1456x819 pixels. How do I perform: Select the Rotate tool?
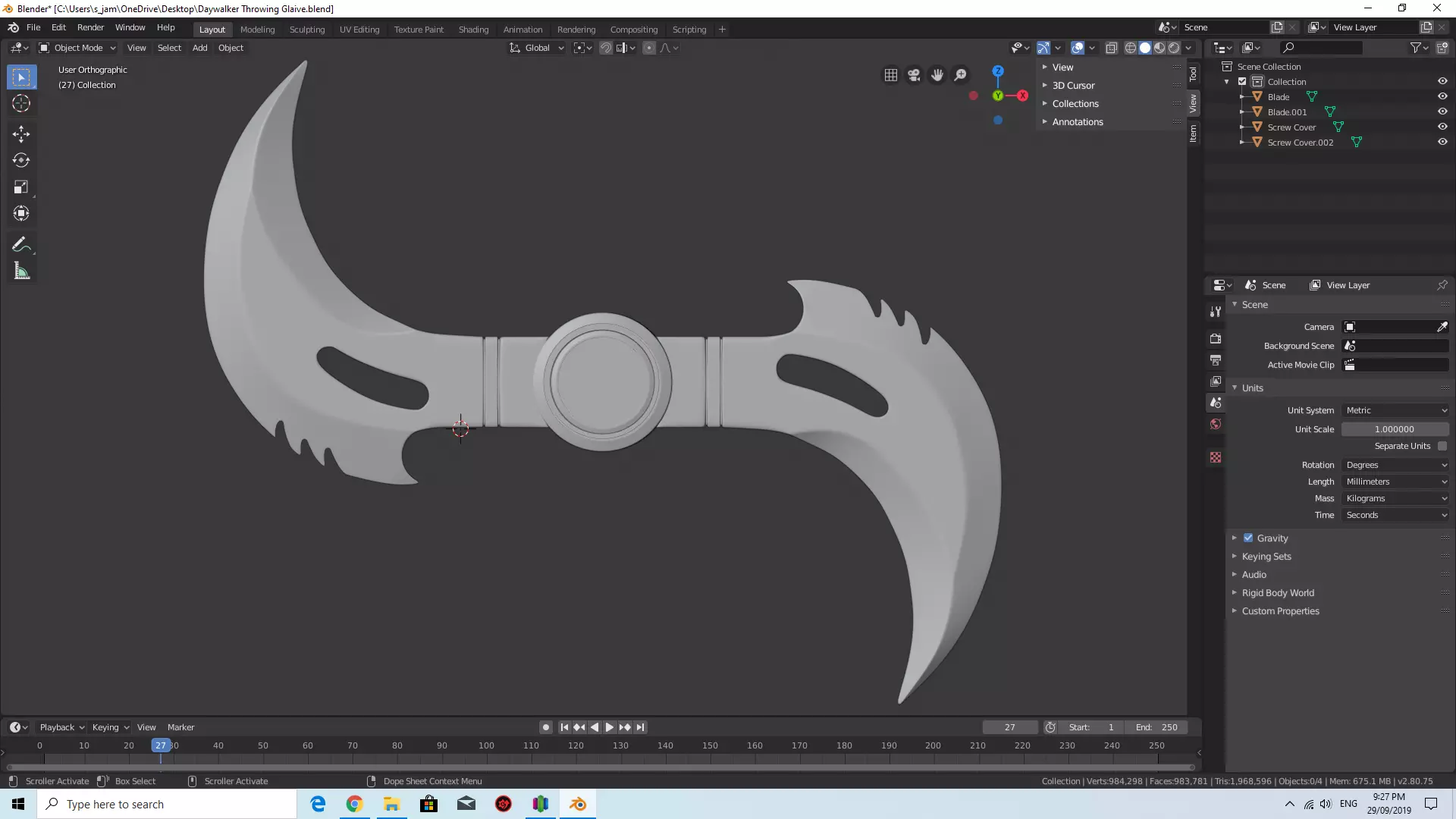click(21, 161)
